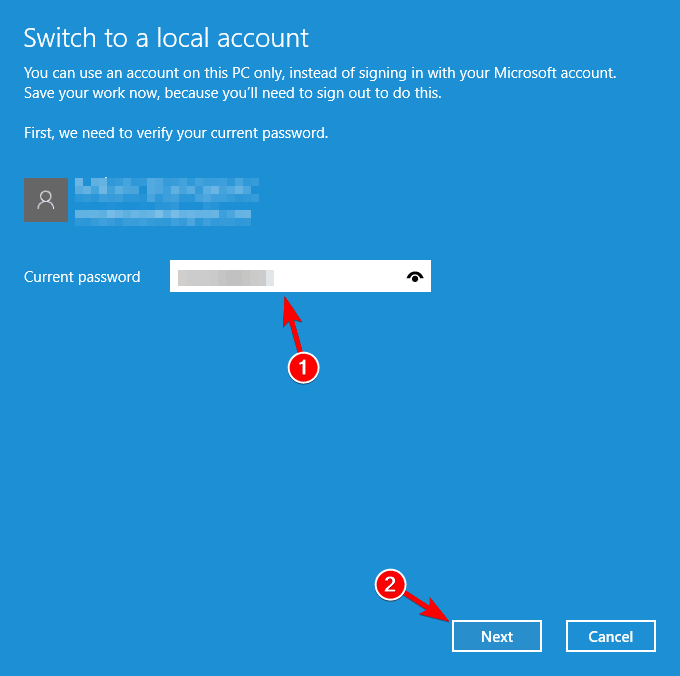The width and height of the screenshot is (680, 676).
Task: Click the user account avatar picture
Action: tap(46, 200)
